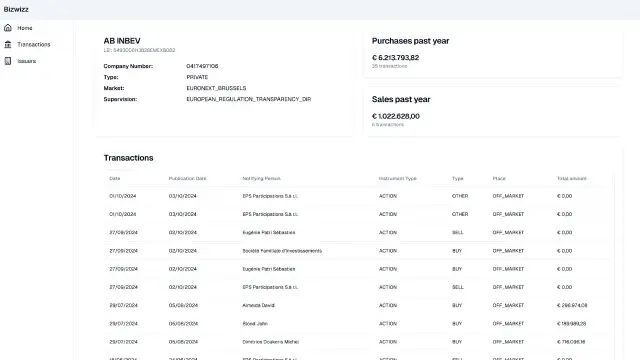Select the AB INBEV company heading
Screen dimensions: 640x360
(x=122, y=41)
